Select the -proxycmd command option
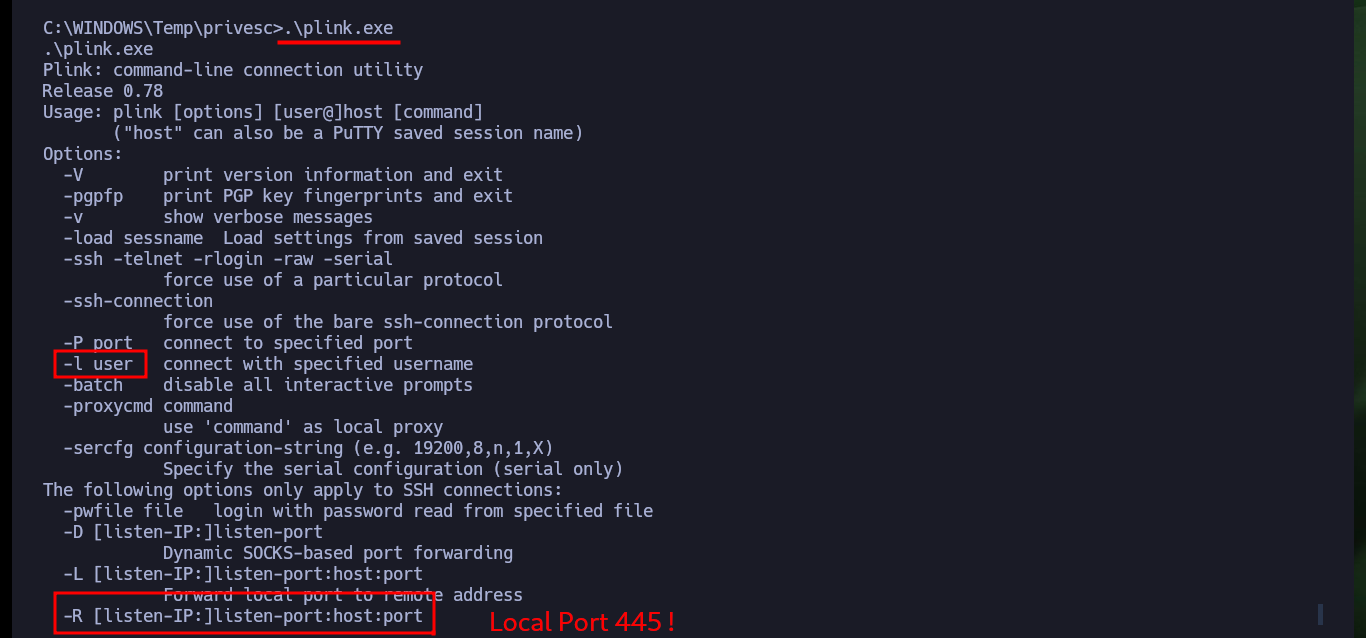Screen dimensions: 1366x638 (x=148, y=406)
